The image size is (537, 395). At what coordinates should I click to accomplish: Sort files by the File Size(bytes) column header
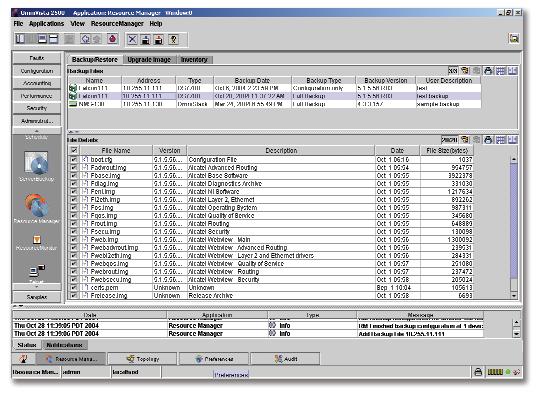[447, 150]
